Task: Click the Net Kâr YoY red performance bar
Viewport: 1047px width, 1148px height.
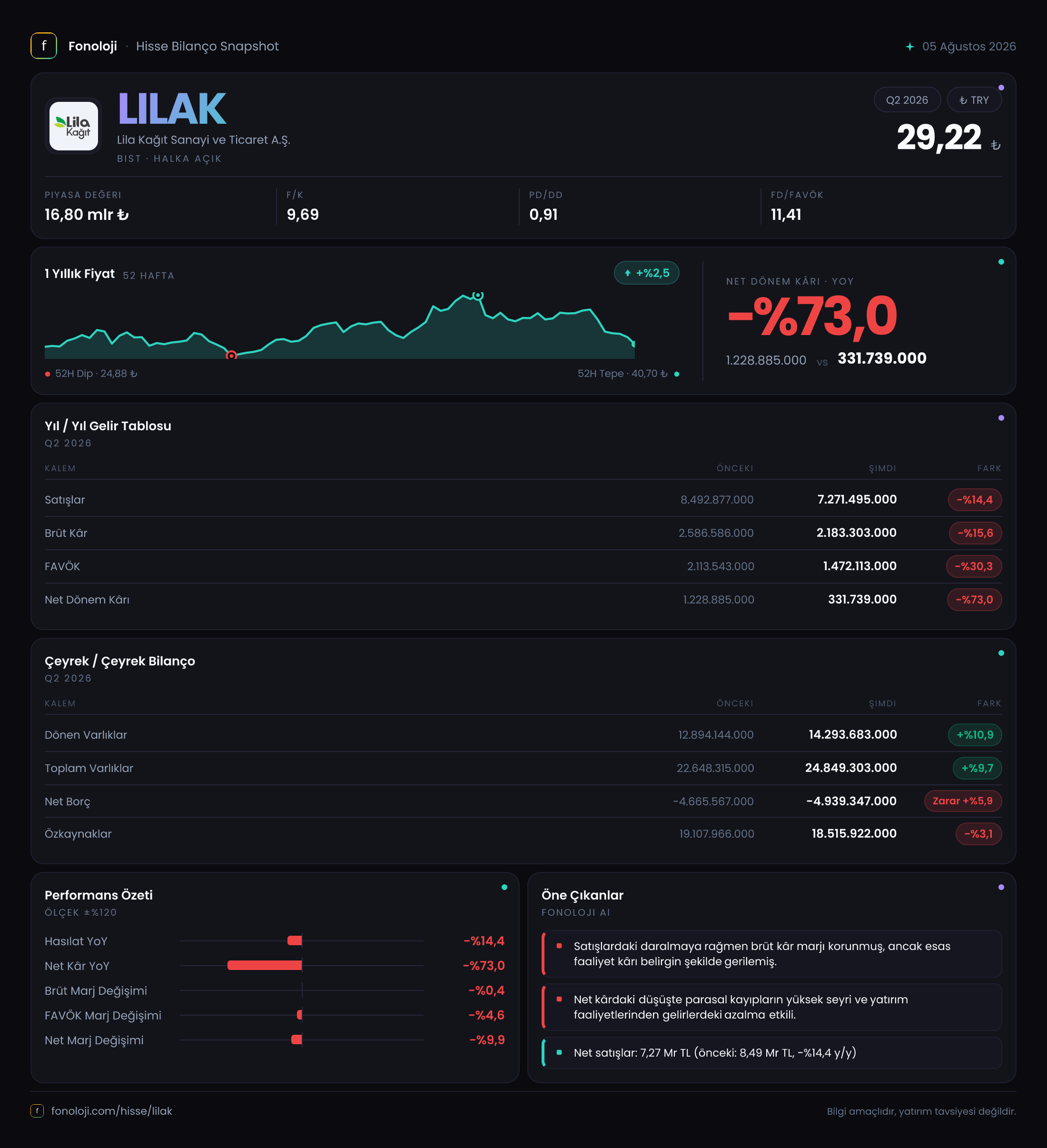Action: 265,965
